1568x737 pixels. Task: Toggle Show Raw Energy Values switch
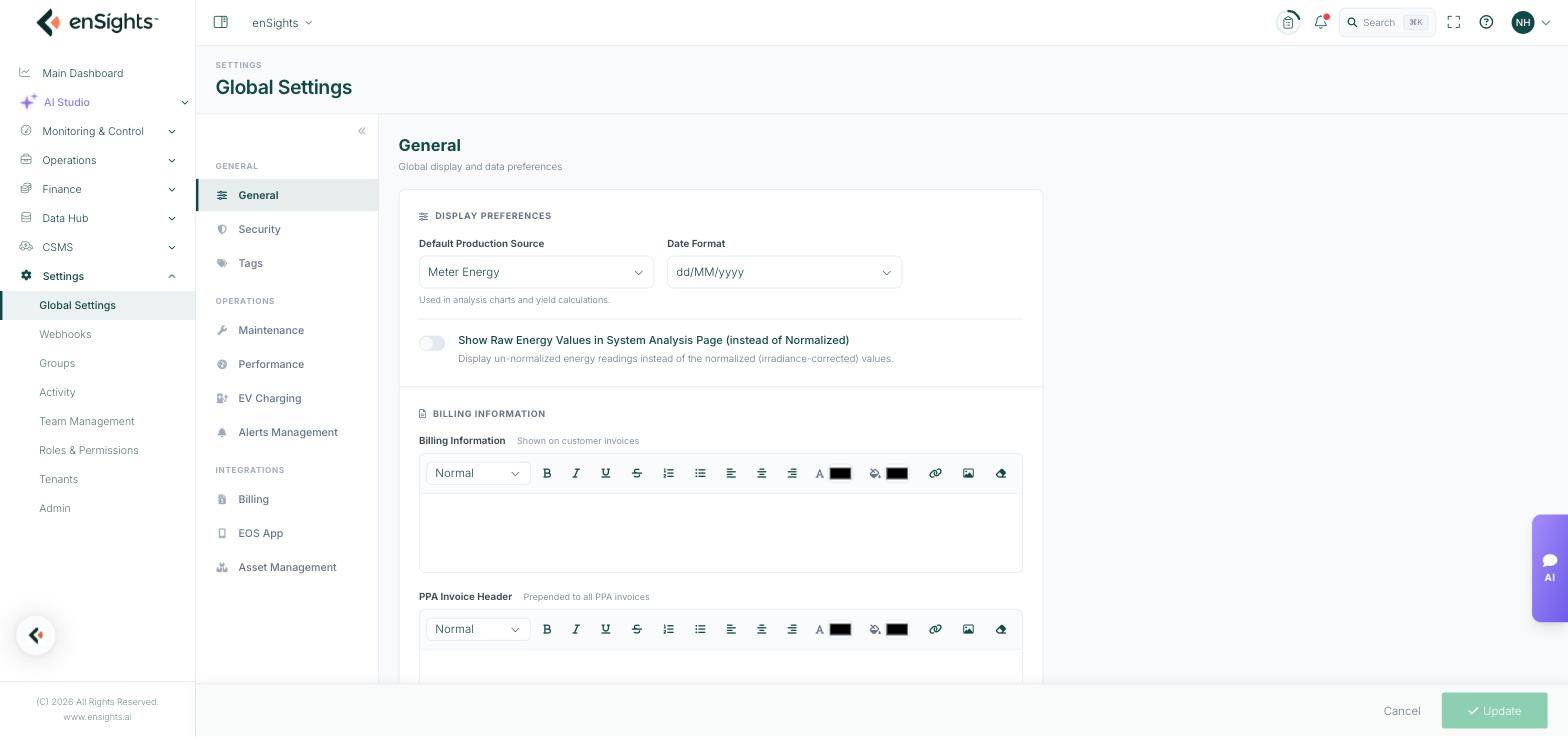(x=432, y=343)
